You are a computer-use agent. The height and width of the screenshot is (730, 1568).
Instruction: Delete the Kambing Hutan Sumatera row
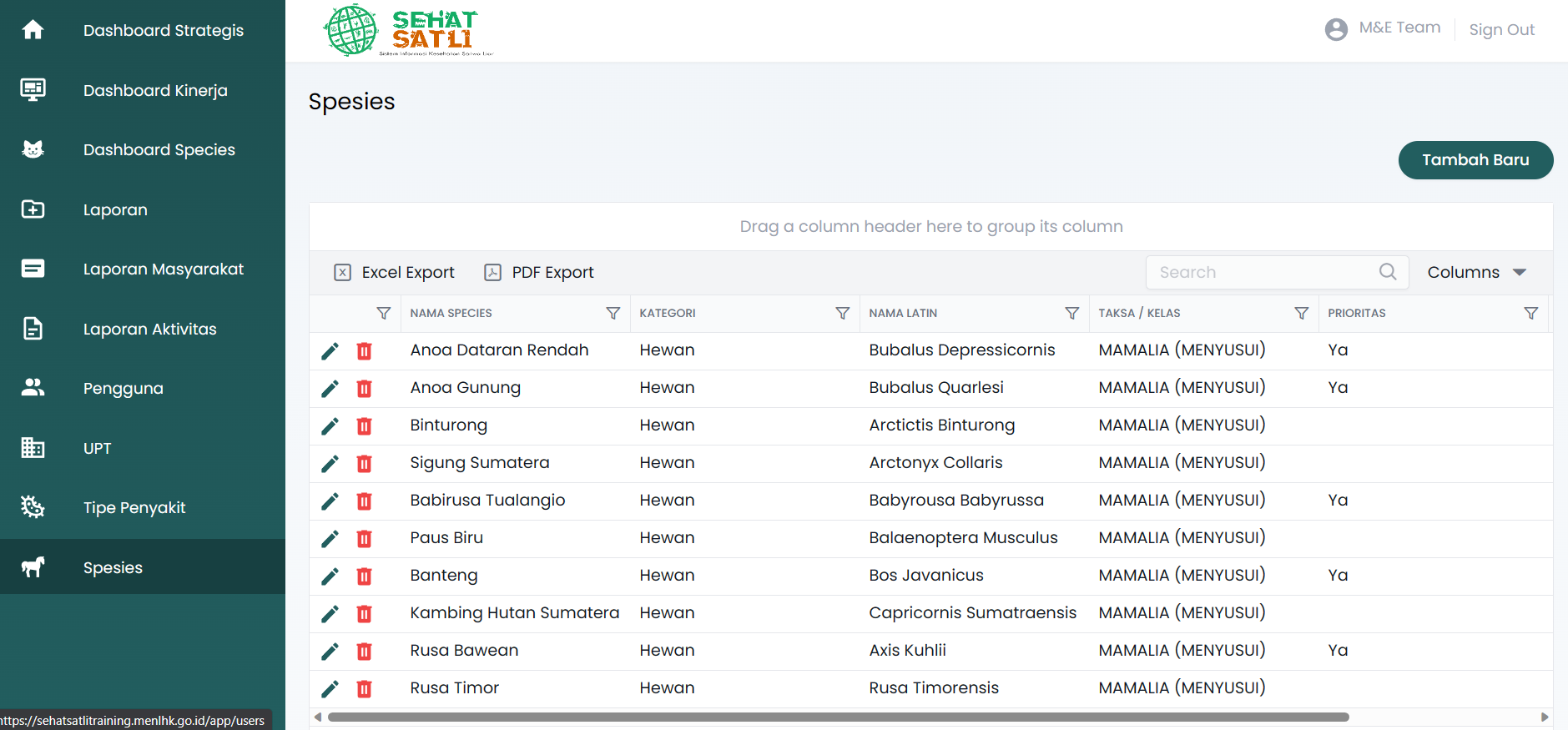[x=365, y=614]
